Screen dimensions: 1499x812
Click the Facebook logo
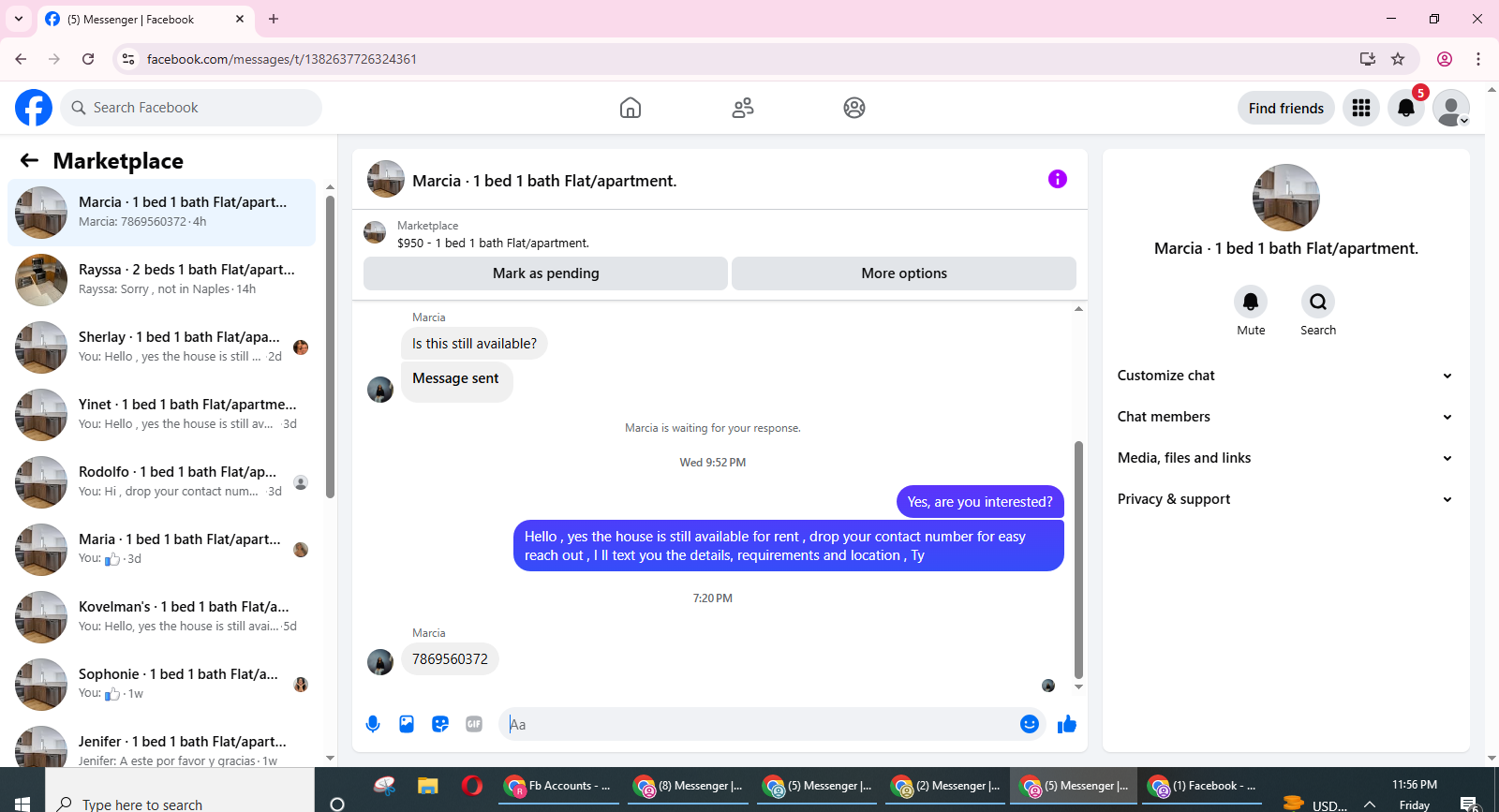pyautogui.click(x=34, y=108)
